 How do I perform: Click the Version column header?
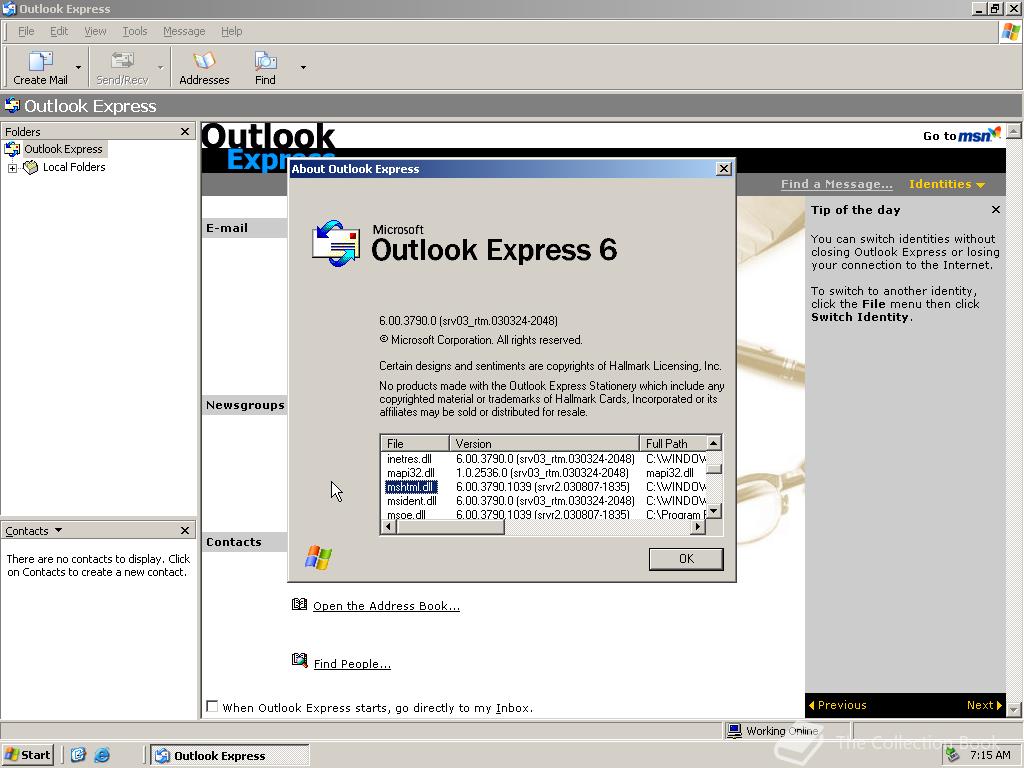pyautogui.click(x=544, y=443)
